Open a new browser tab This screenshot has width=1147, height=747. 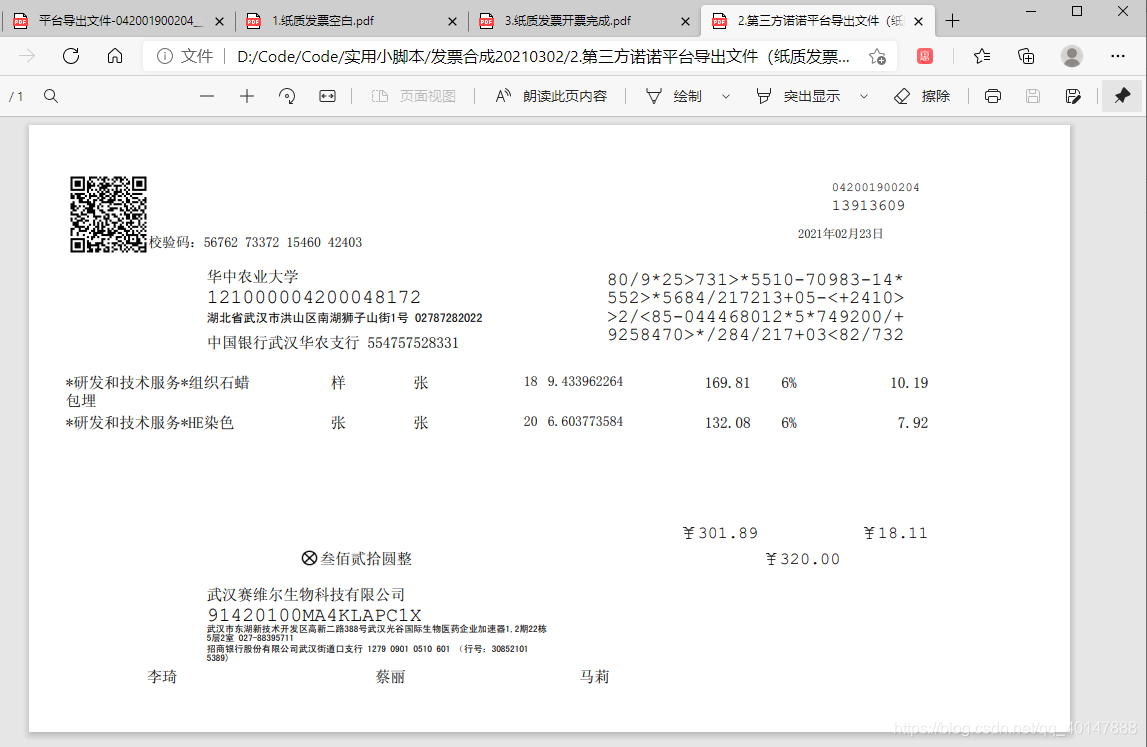pos(952,21)
